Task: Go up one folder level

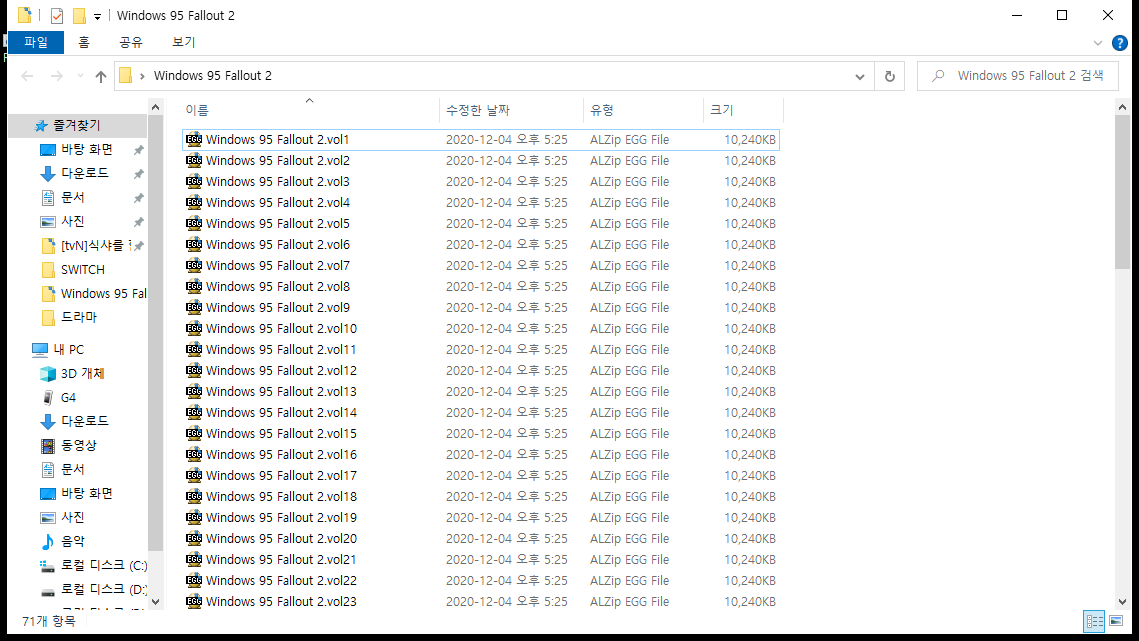Action: tap(101, 76)
